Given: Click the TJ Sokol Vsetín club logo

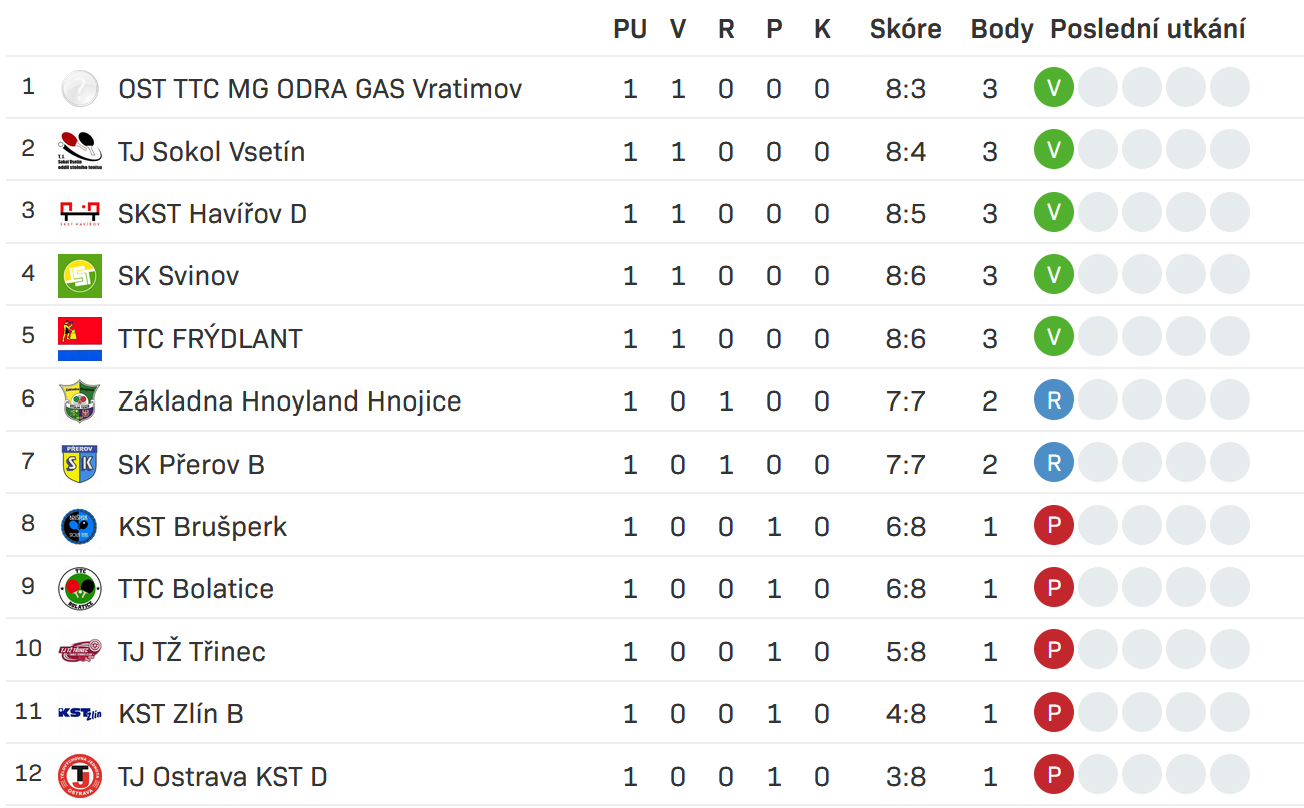Looking at the screenshot, I should point(80,151).
